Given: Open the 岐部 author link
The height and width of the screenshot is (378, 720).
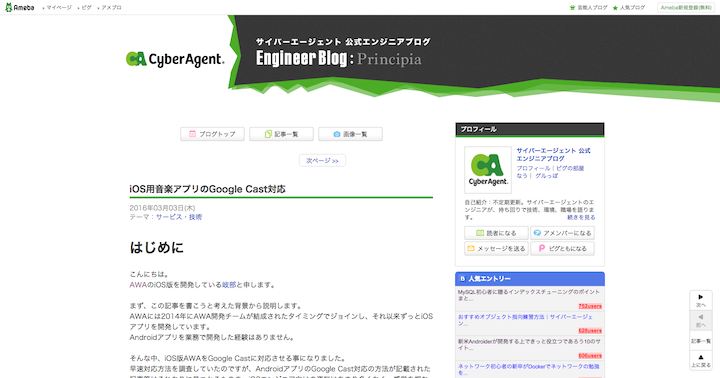Looking at the screenshot, I should click(229, 285).
